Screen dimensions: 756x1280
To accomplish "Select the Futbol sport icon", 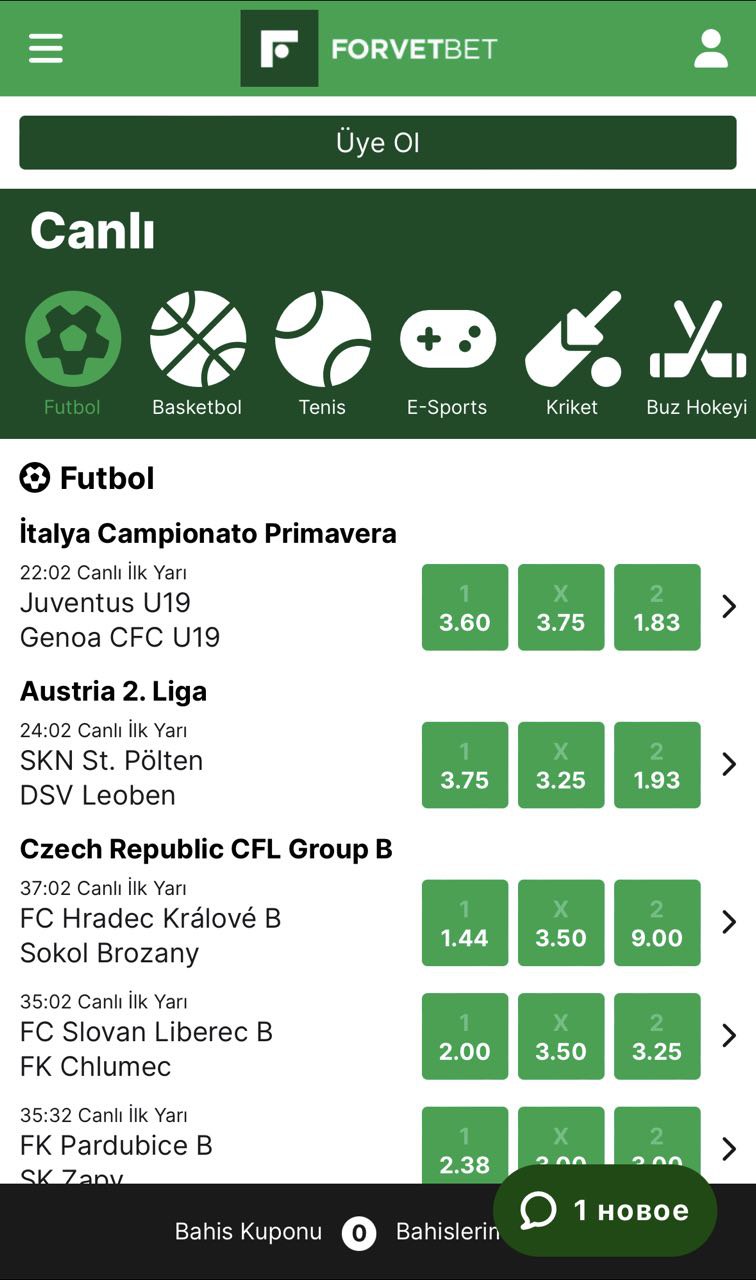I will click(x=73, y=340).
